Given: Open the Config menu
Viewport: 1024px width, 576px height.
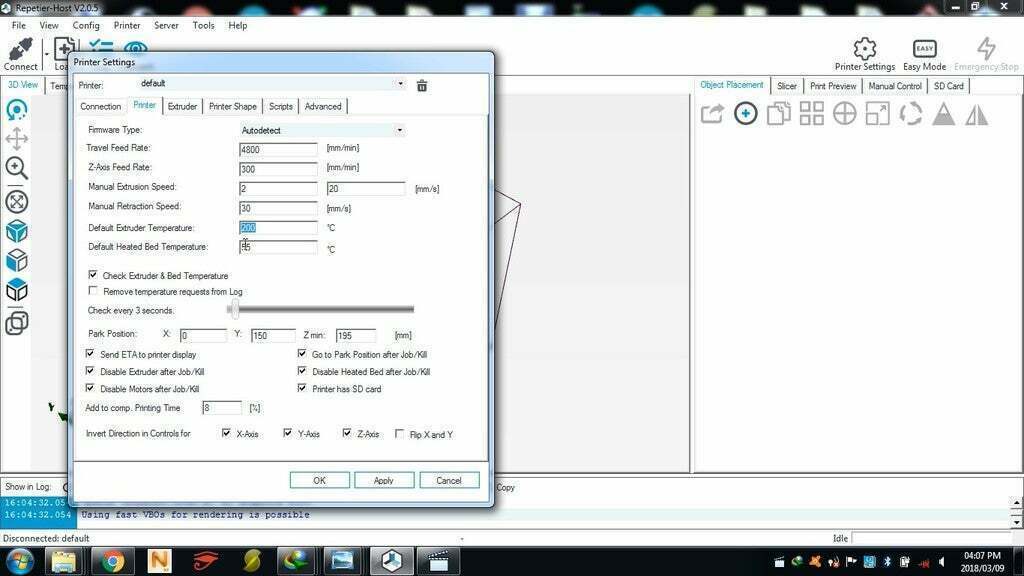Looking at the screenshot, I should (86, 25).
